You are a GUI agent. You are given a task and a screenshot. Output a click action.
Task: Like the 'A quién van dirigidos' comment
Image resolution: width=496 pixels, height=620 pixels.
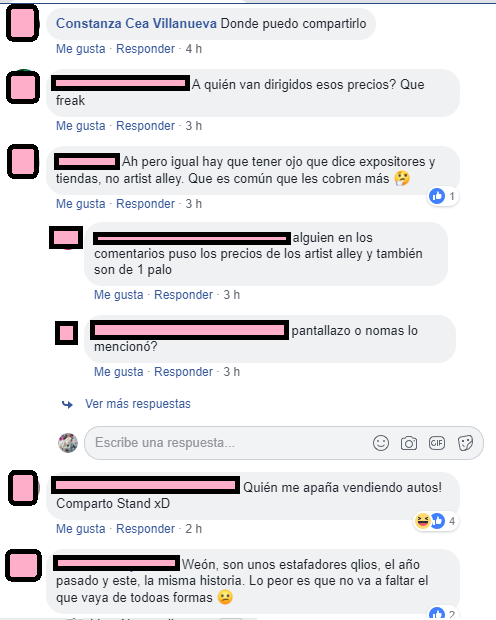[81, 126]
